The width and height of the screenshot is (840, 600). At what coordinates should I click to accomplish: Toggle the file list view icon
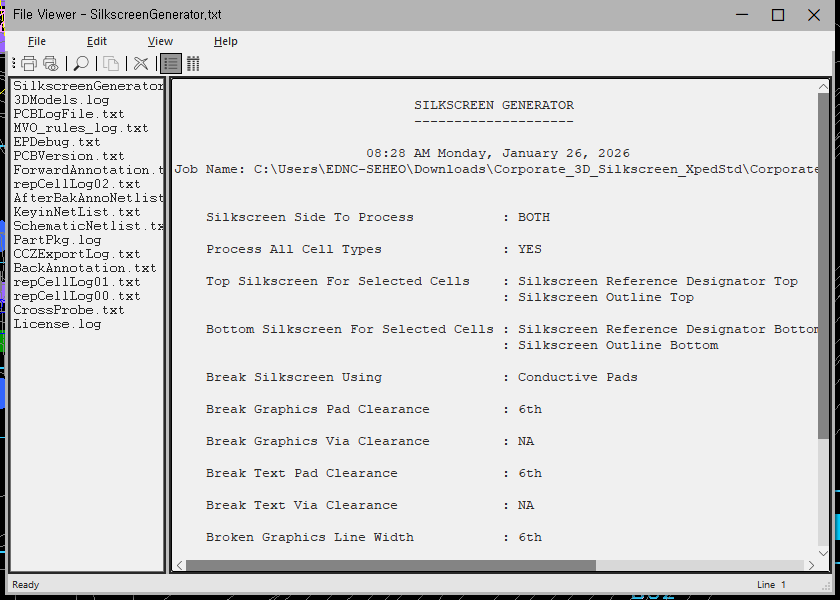[x=171, y=63]
